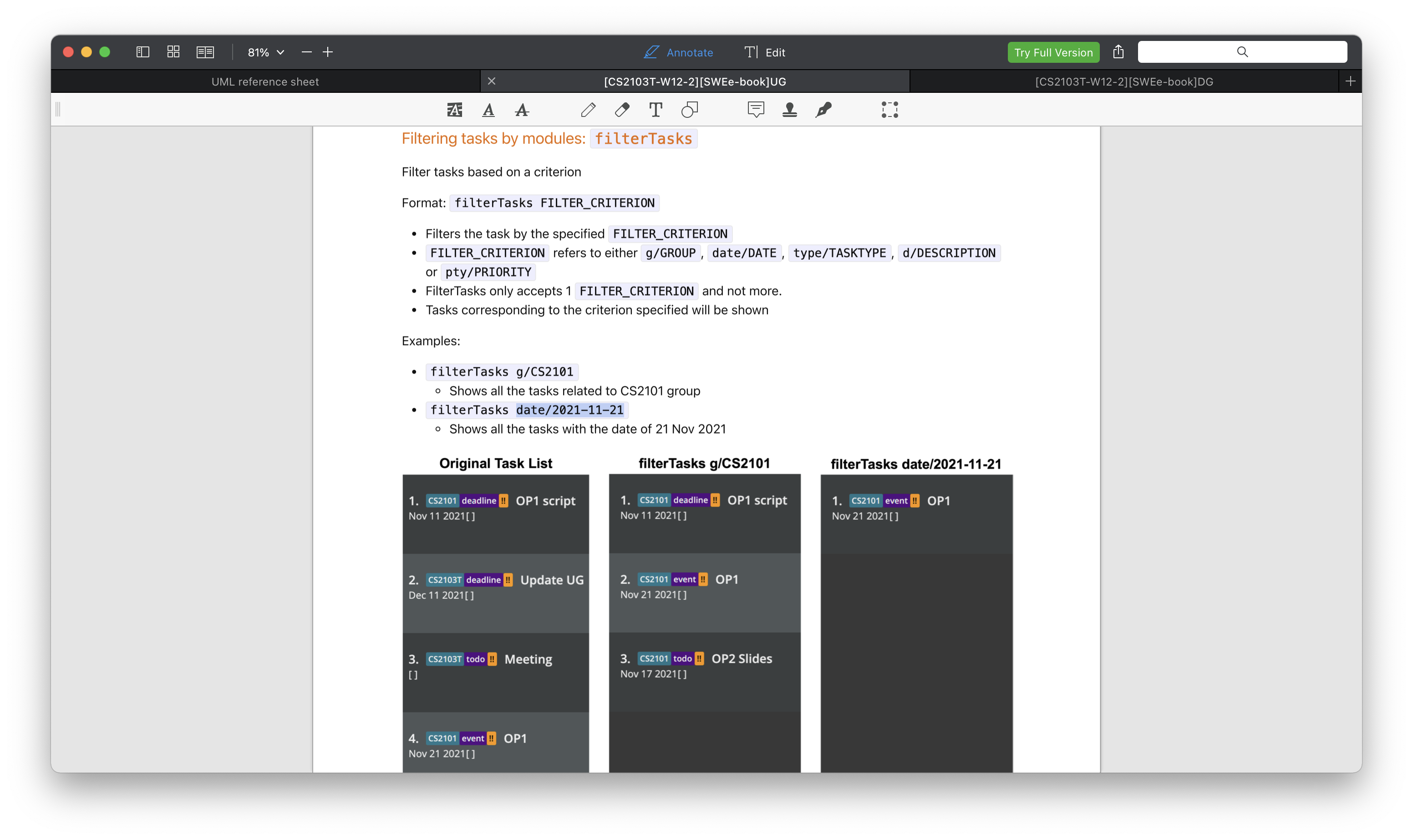This screenshot has height=840, width=1413.
Task: Open the SWEe-book DG tab
Action: pos(1124,81)
